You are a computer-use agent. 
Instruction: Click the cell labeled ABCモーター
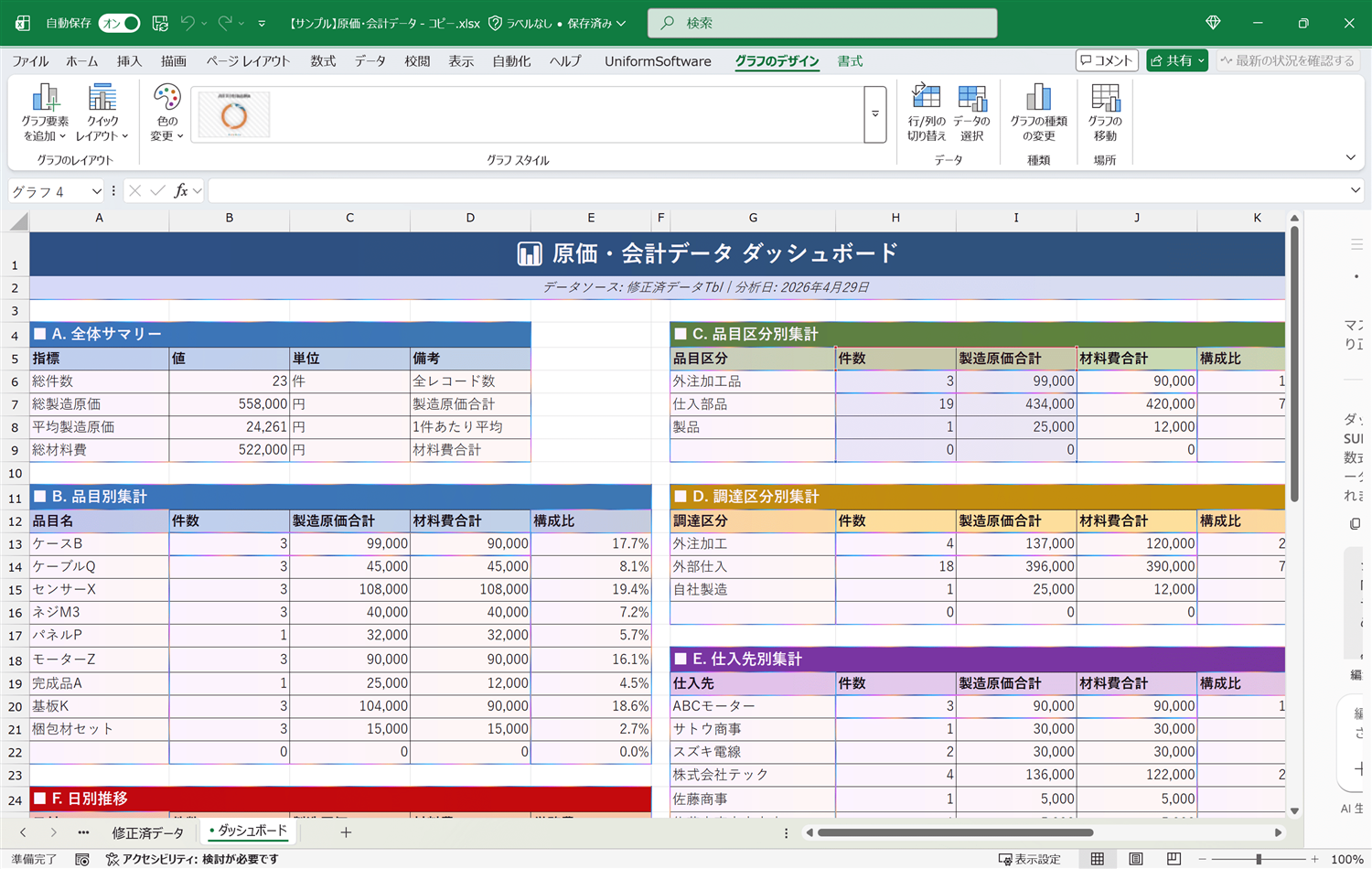tap(752, 706)
